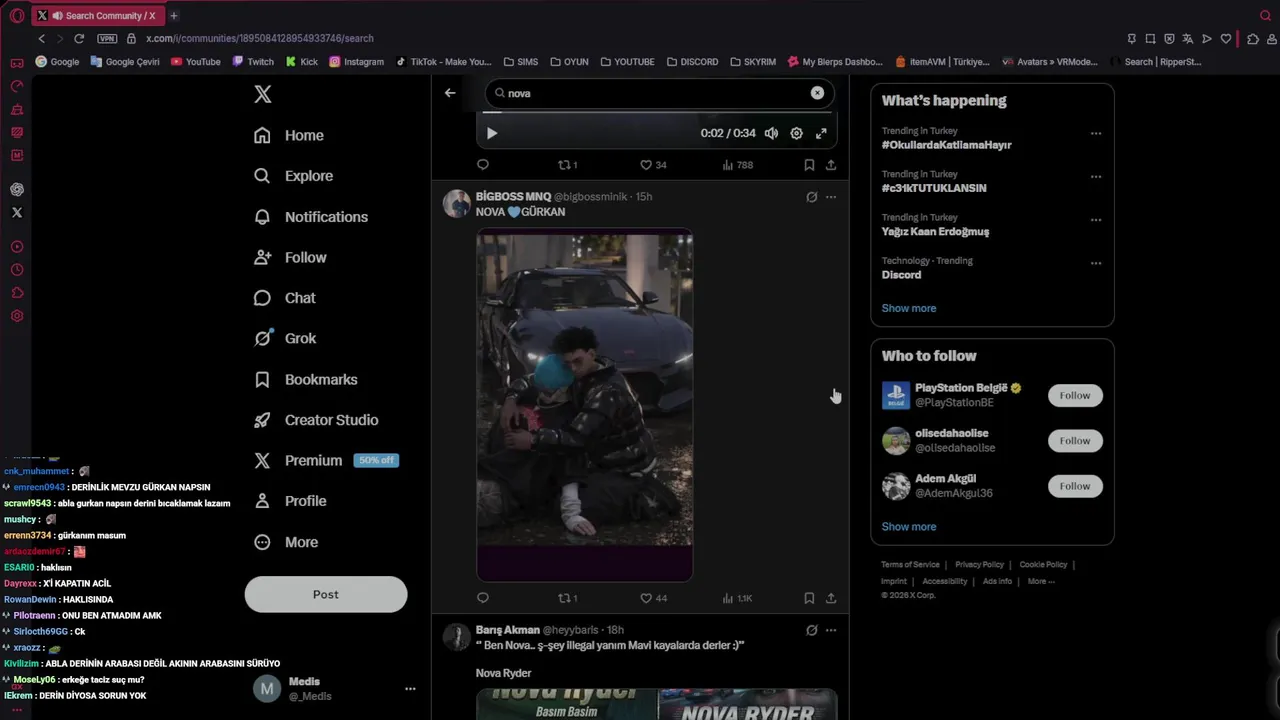
Task: Open Grok actions on Barış Akman post
Action: [x=812, y=630]
